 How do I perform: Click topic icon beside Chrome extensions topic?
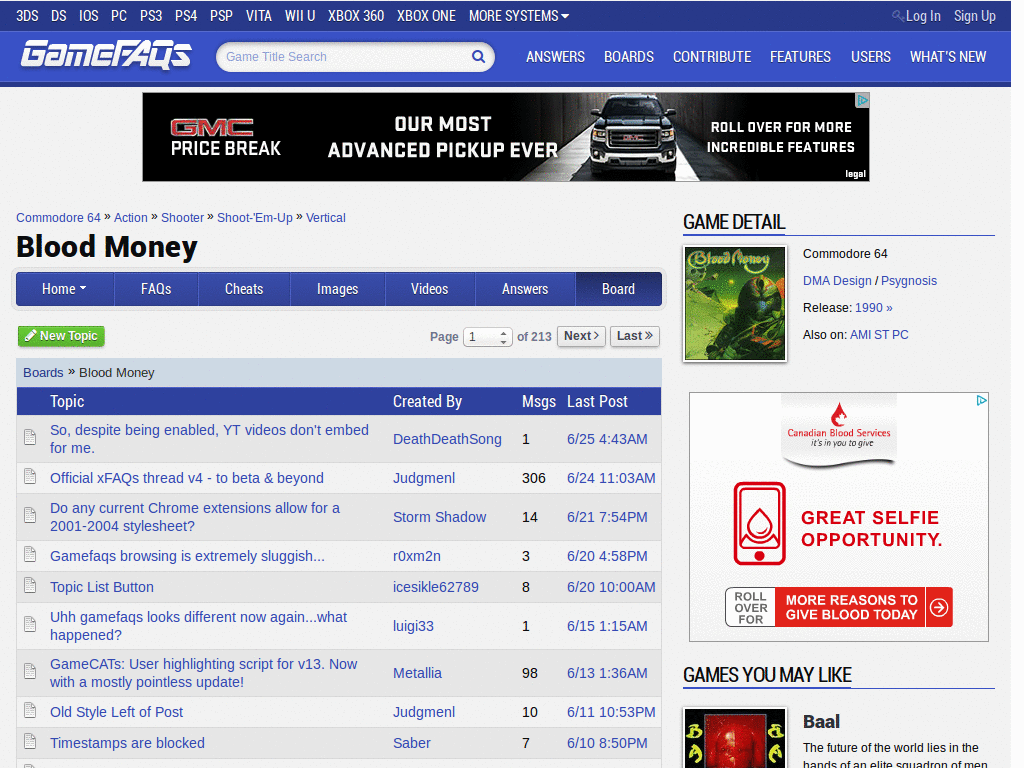pyautogui.click(x=30, y=515)
